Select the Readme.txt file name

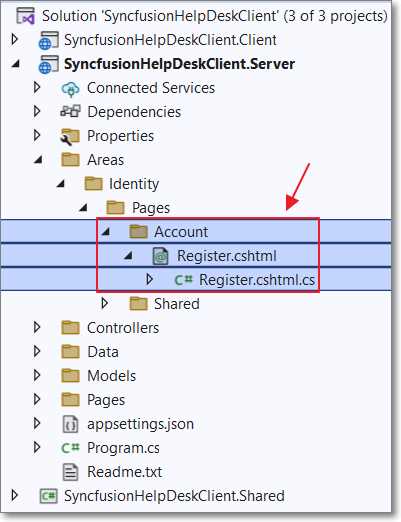coord(124,472)
